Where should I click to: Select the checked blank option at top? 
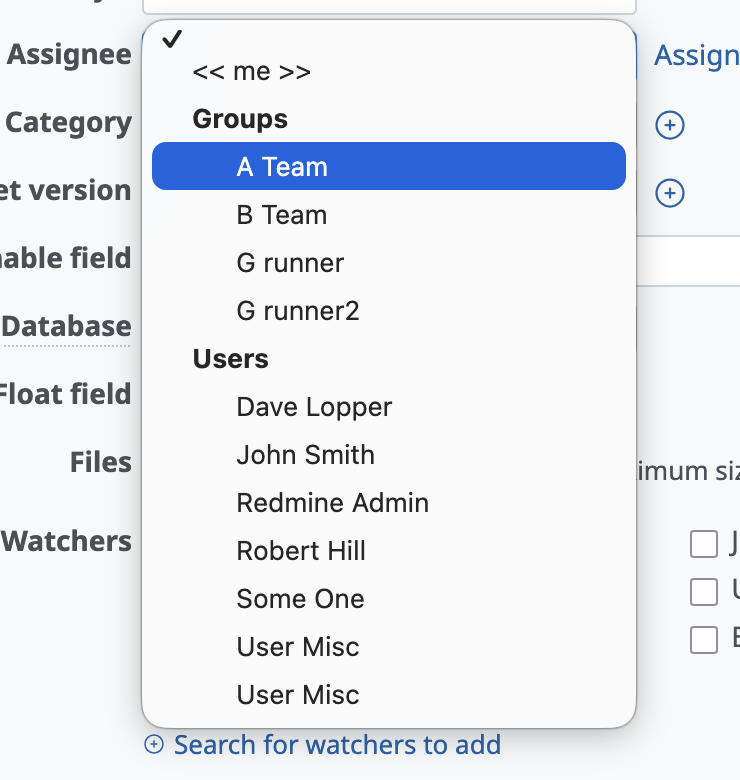point(388,40)
